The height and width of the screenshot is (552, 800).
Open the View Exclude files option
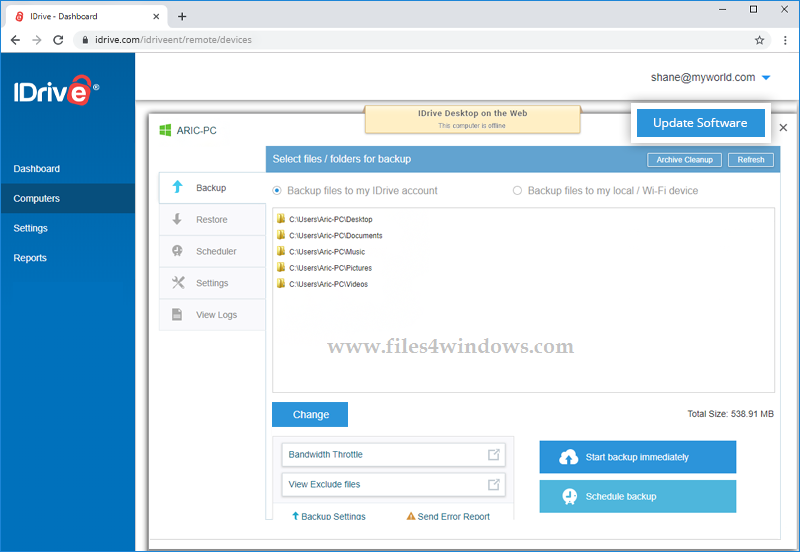tap(393, 484)
